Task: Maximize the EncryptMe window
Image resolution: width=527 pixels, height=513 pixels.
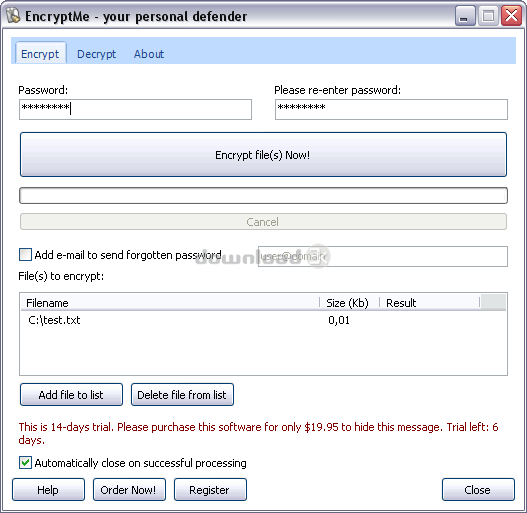Action: [x=488, y=15]
